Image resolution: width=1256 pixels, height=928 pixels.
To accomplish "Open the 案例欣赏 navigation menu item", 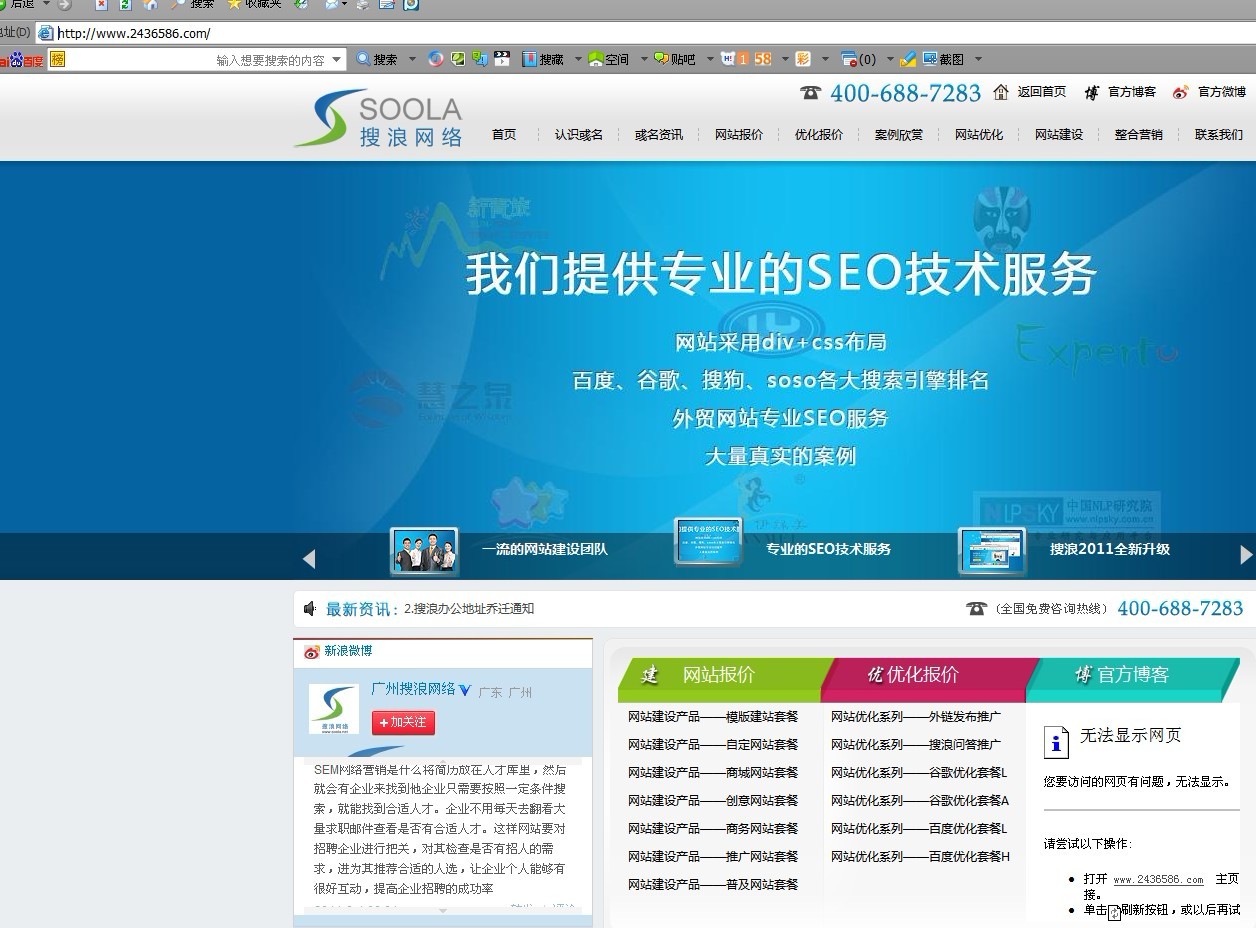I will pos(898,134).
